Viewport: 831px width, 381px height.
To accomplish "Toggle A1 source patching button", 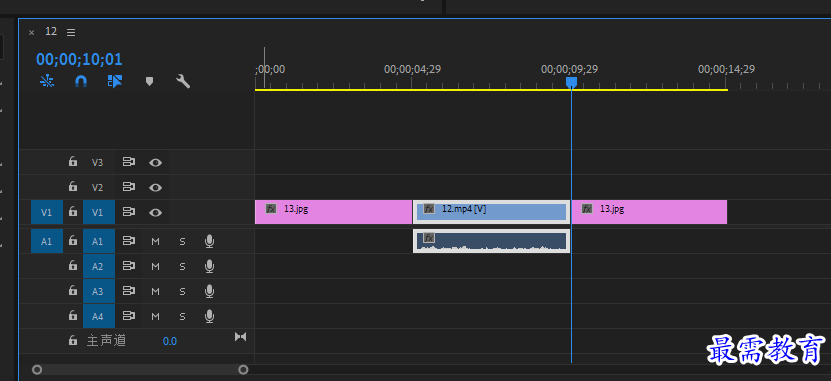I will point(47,241).
